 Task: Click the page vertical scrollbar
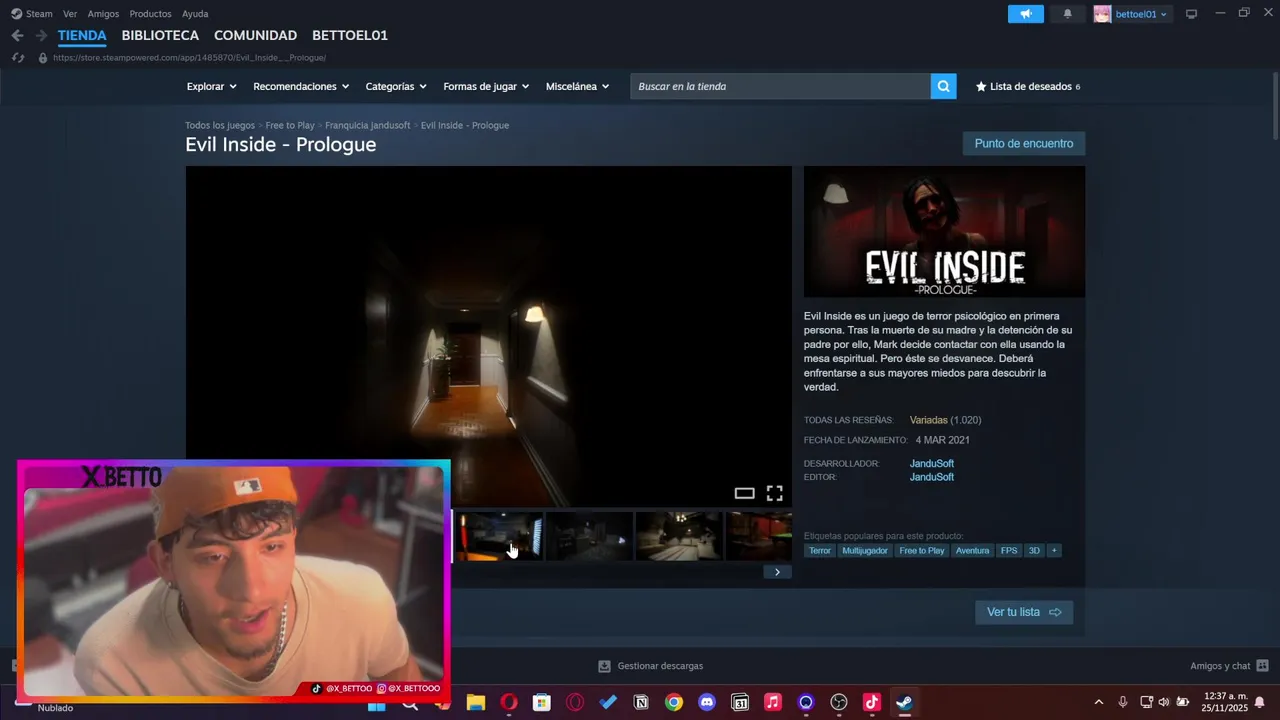pos(1275,105)
